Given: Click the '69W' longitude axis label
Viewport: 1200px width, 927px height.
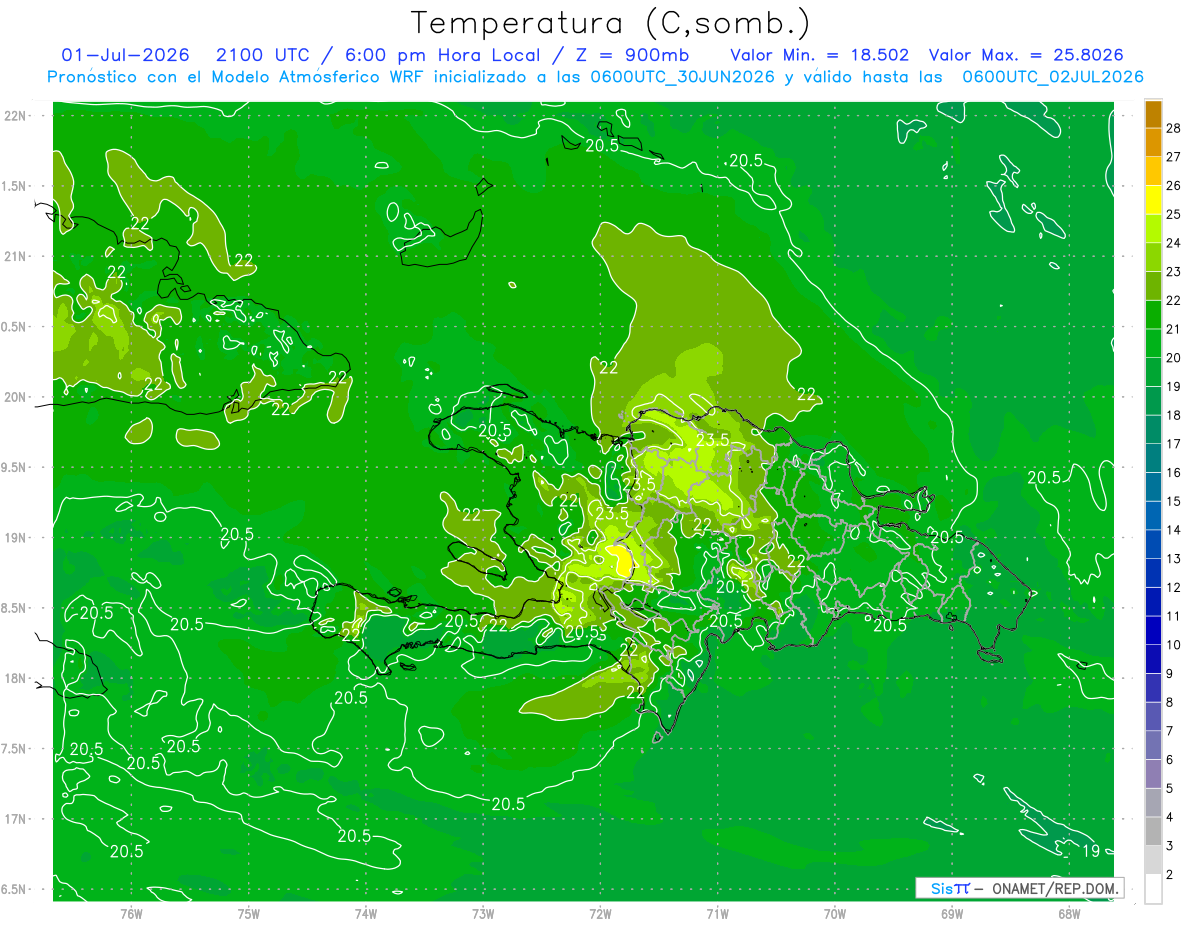Looking at the screenshot, I should tap(952, 913).
